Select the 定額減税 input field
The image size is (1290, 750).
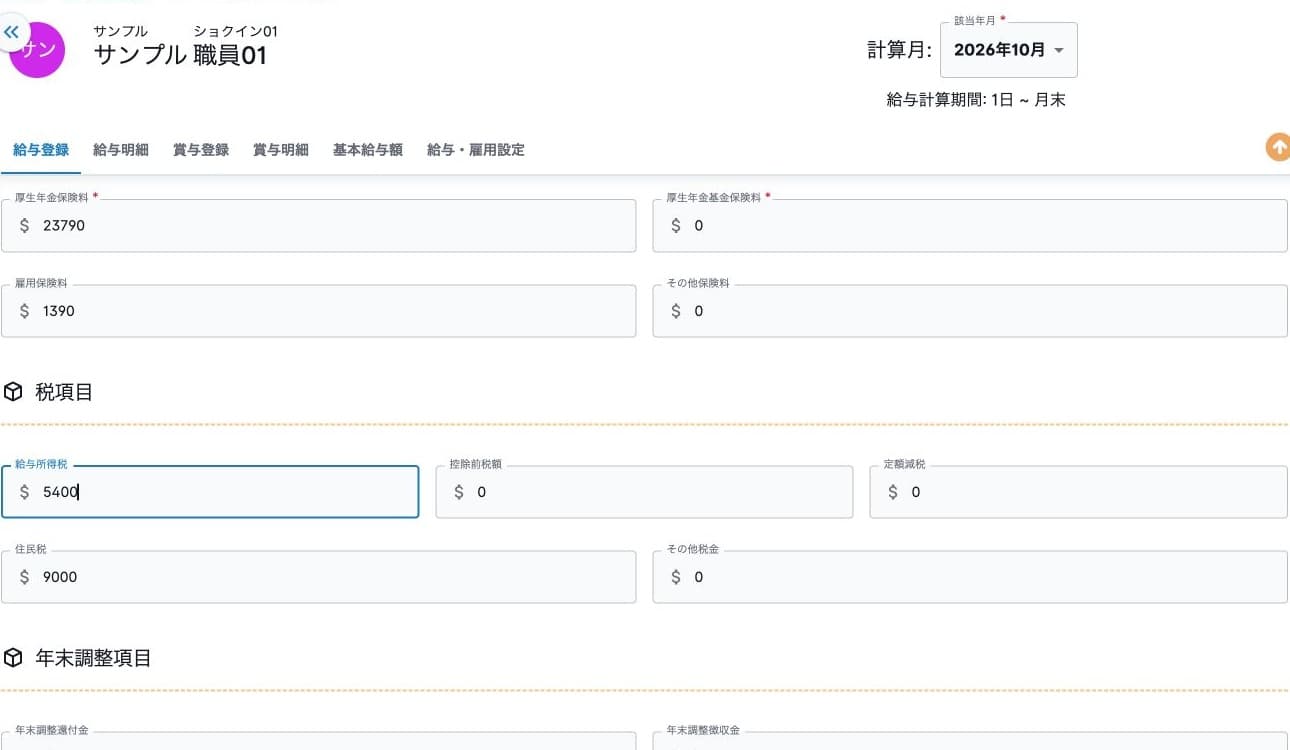(1078, 492)
